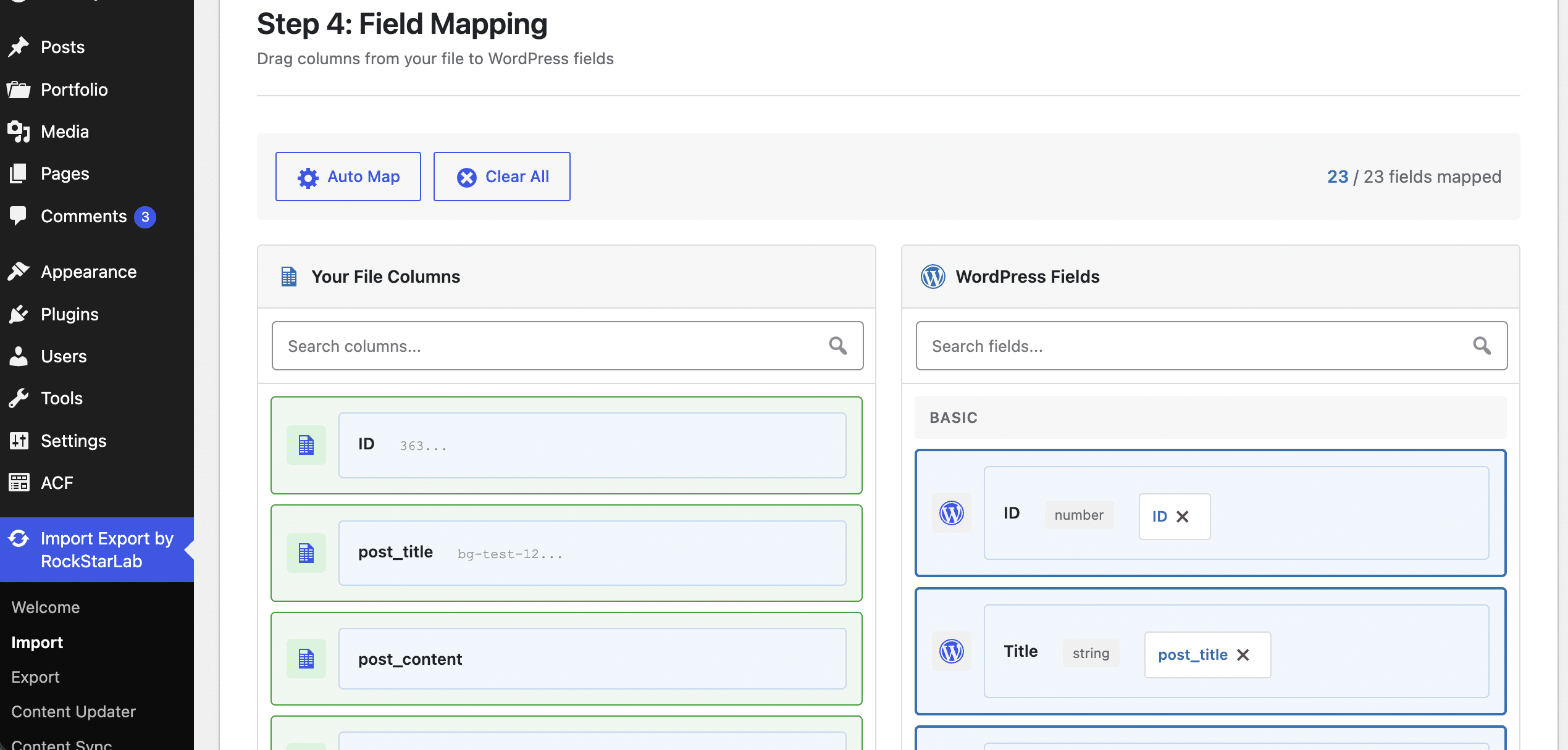
Task: Select the Import submenu item
Action: (x=37, y=643)
